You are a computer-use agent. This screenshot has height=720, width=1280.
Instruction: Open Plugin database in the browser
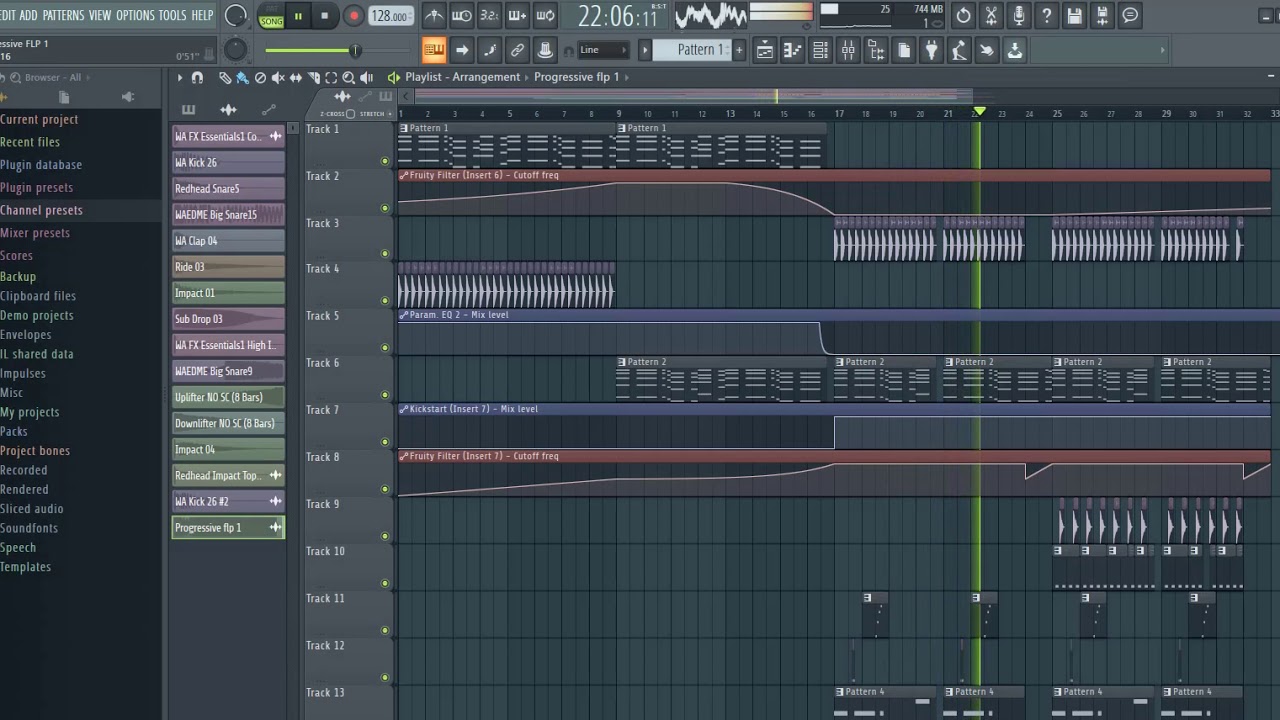click(41, 165)
